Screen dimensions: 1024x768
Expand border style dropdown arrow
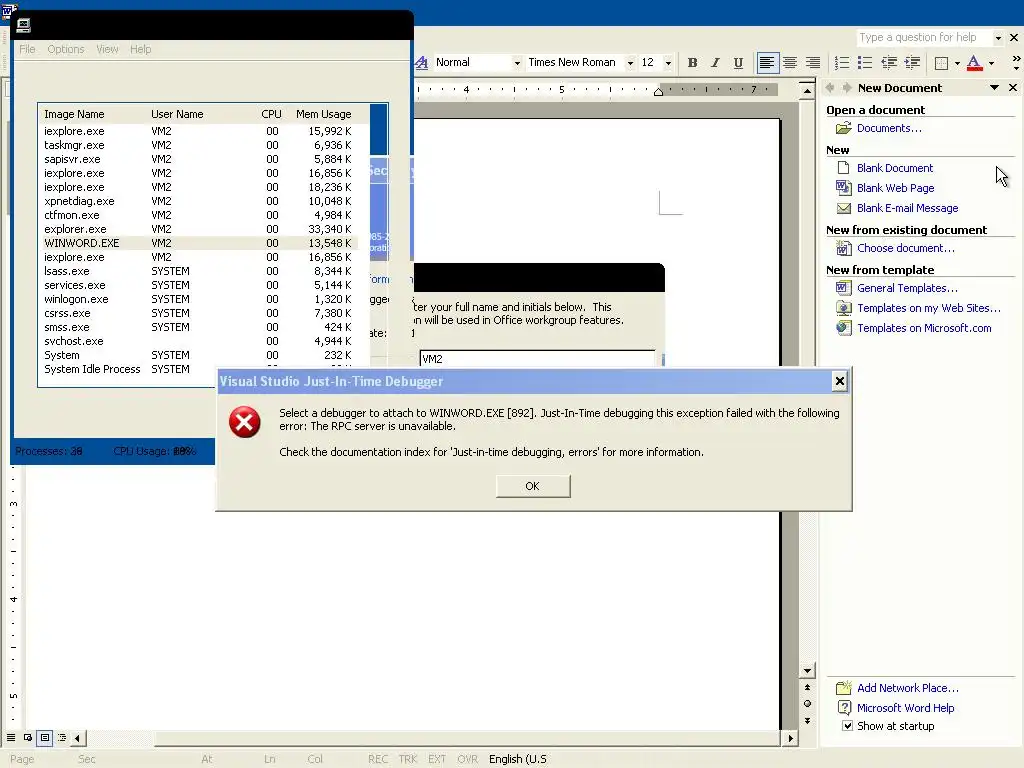(957, 63)
